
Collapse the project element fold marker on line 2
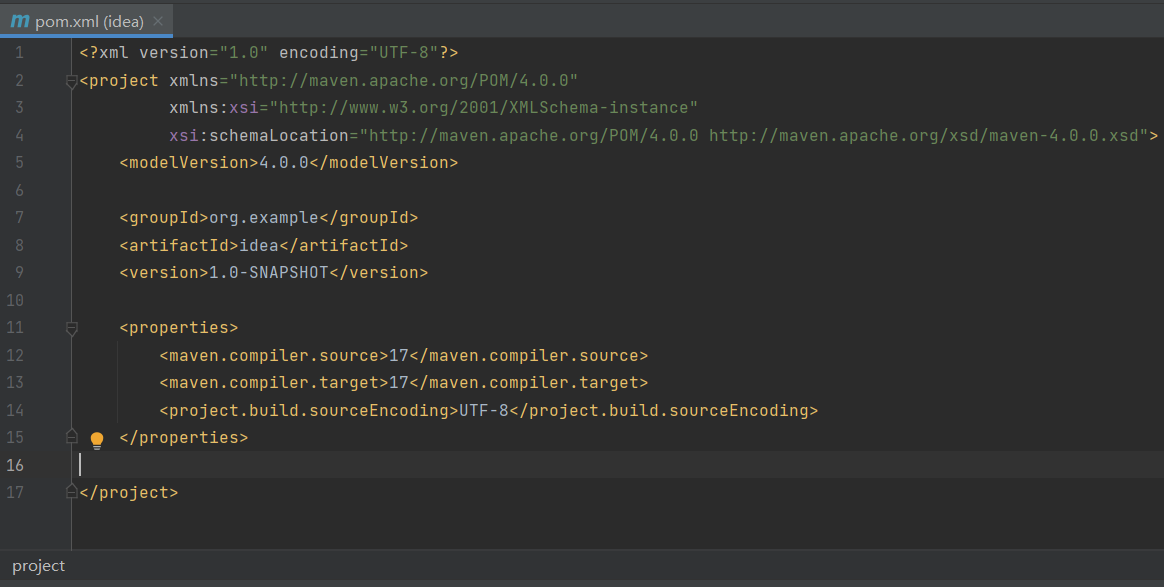tap(71, 81)
